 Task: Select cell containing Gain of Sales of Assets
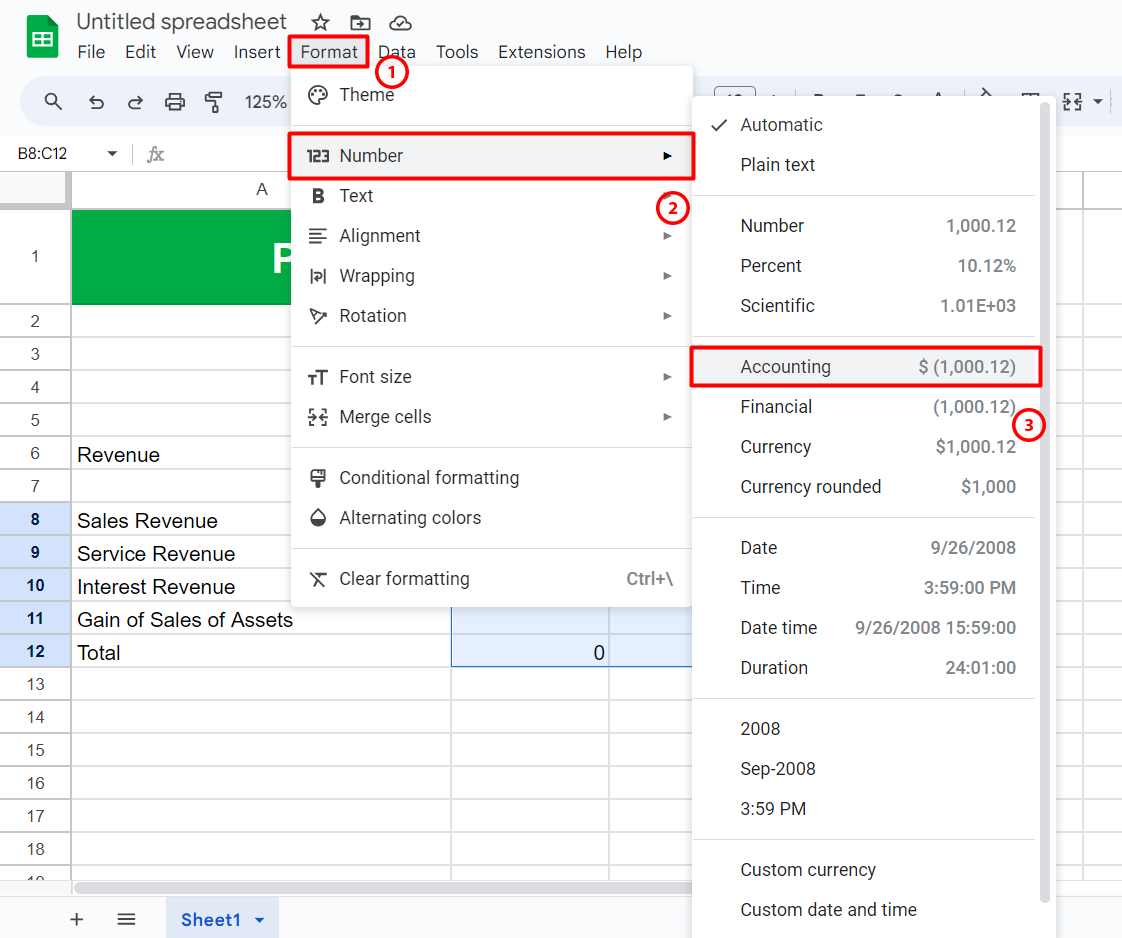261,619
